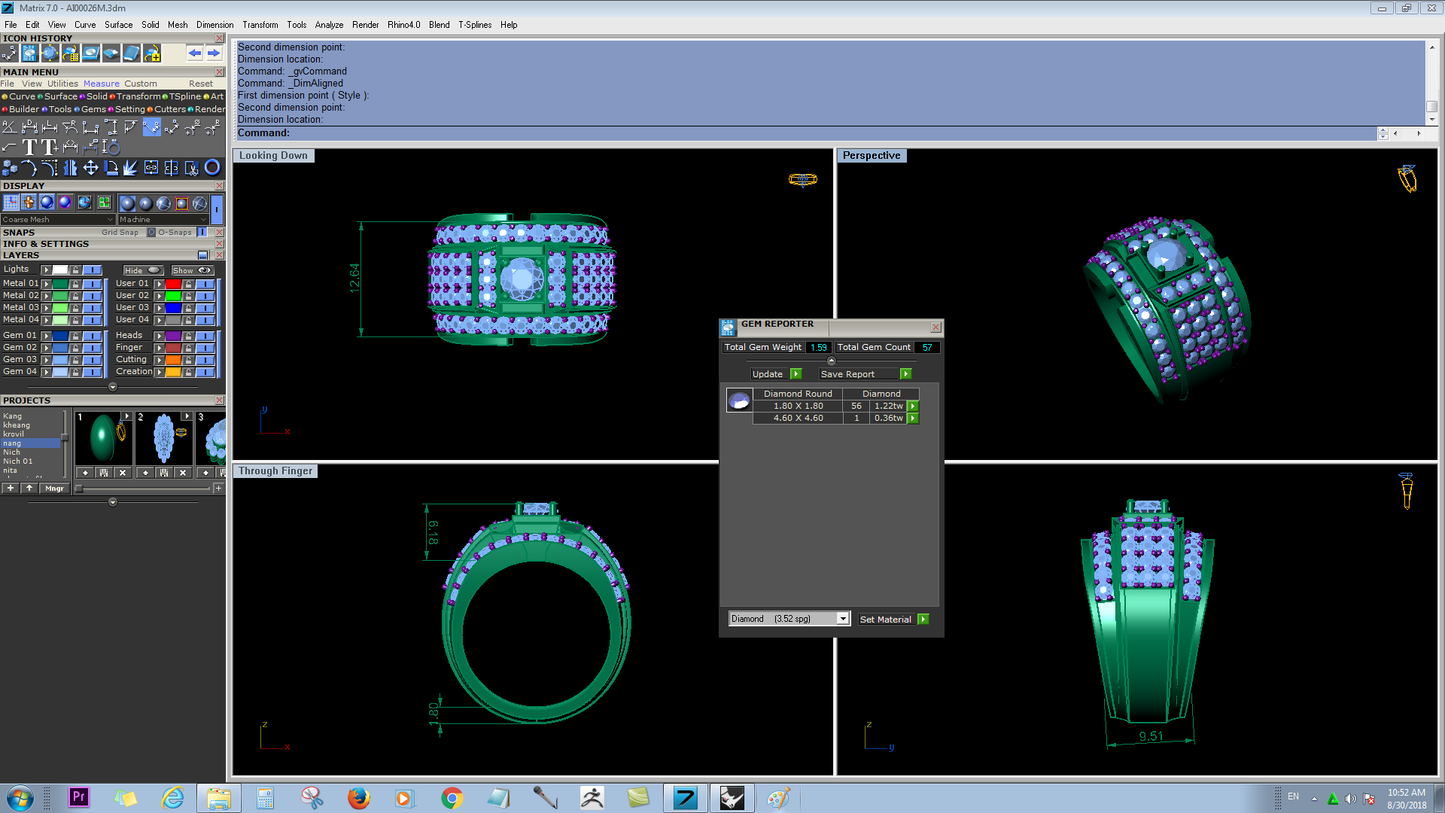Select the first render material sphere icon

point(127,203)
